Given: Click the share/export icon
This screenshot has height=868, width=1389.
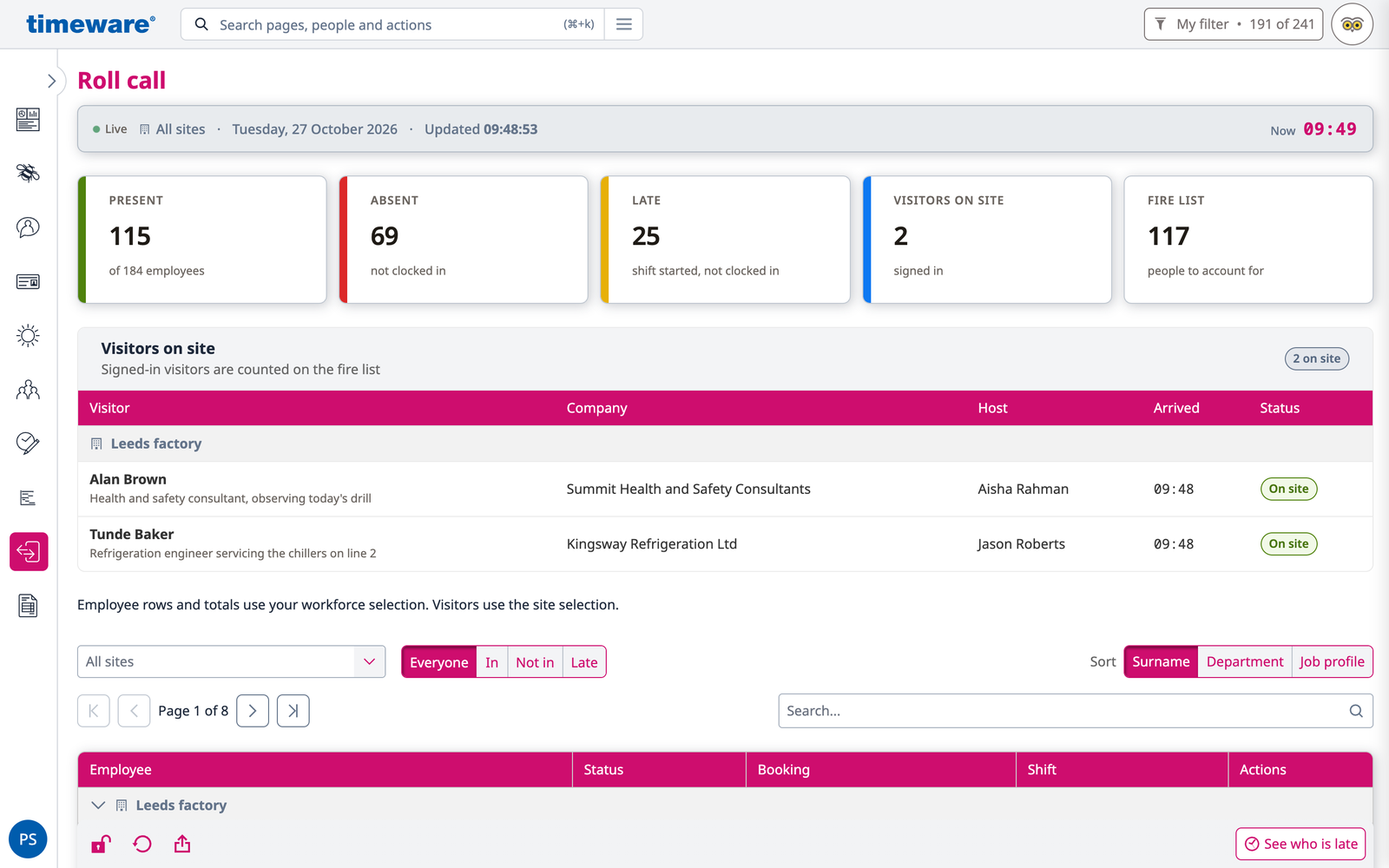Looking at the screenshot, I should tap(182, 844).
